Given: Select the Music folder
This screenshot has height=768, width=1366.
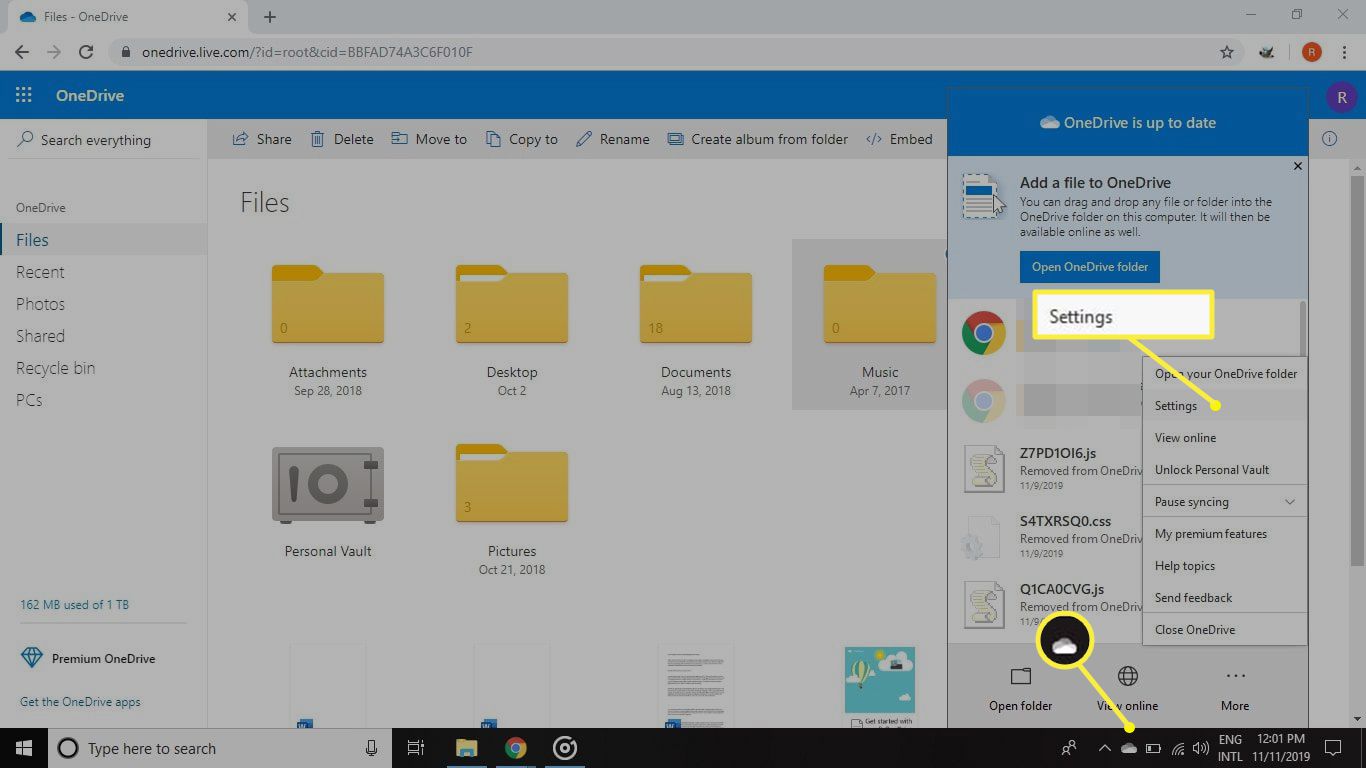Looking at the screenshot, I should click(870, 325).
